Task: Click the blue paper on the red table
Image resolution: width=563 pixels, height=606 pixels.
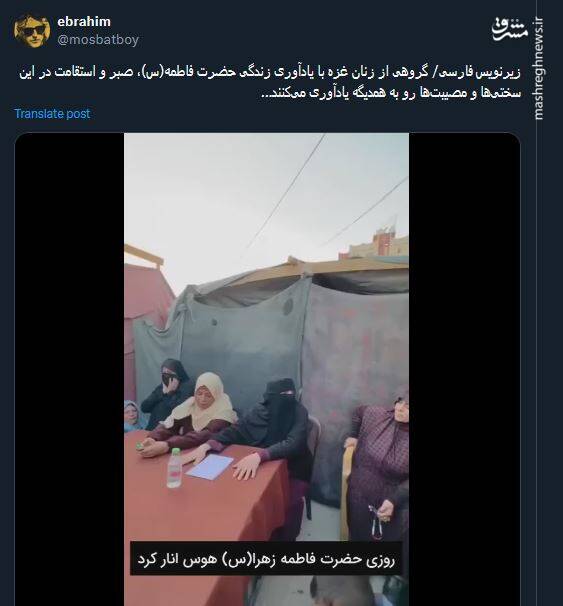Action: [x=209, y=467]
